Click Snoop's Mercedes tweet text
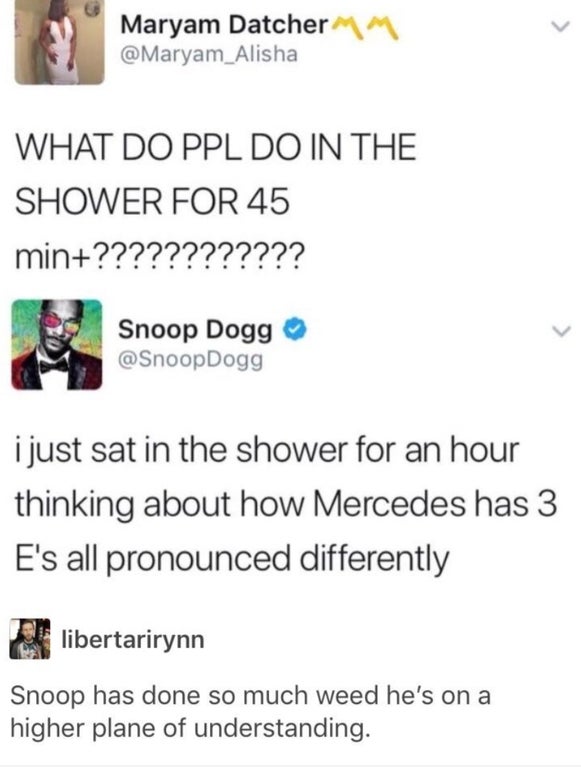Image resolution: width=581 pixels, height=768 pixels. coord(286,505)
